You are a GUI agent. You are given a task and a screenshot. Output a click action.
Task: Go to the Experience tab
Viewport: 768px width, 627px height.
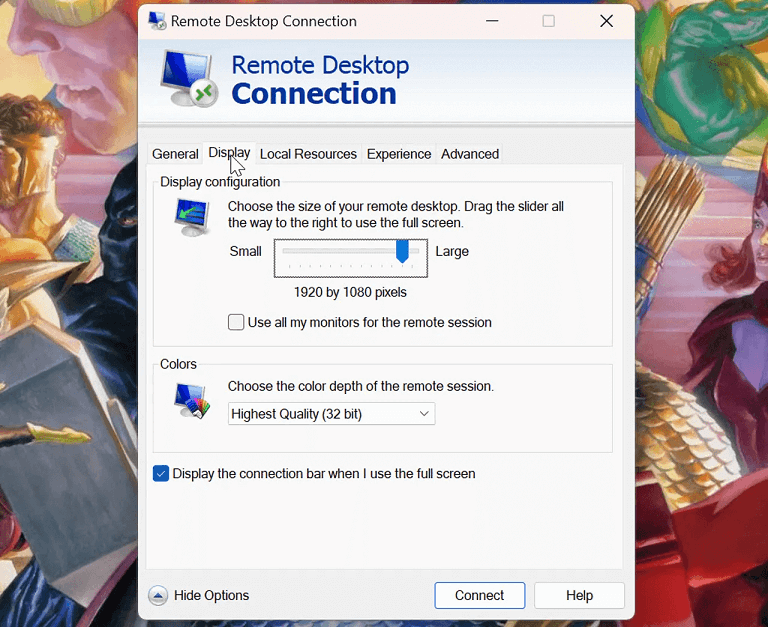[x=399, y=154]
